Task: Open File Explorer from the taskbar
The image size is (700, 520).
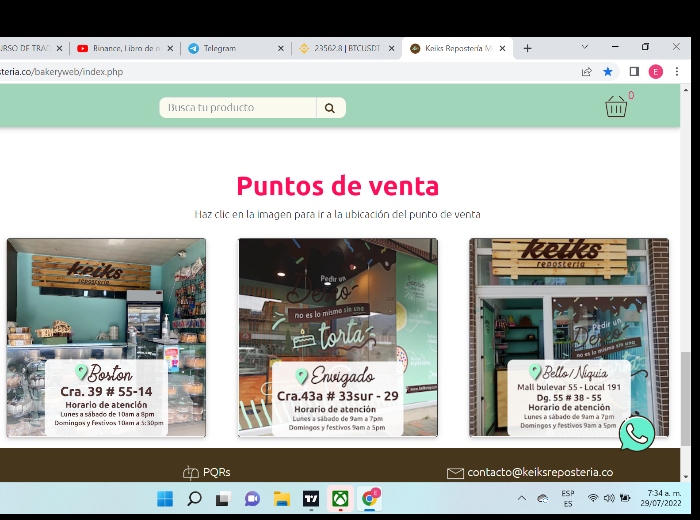Action: [282, 499]
